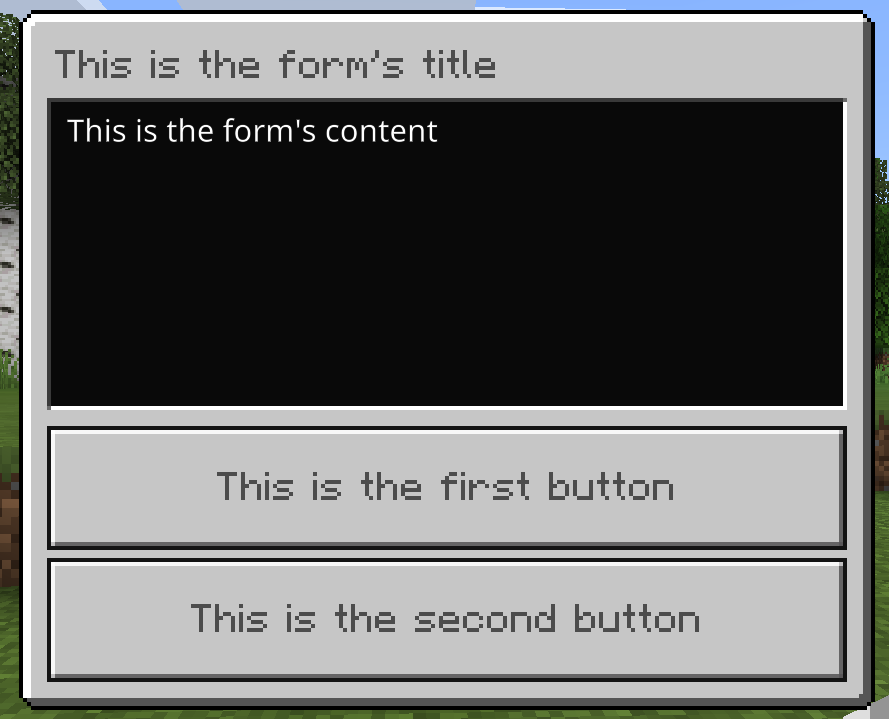This screenshot has height=719, width=889.
Task: Click the gray gap between the two buttons
Action: [x=447, y=554]
